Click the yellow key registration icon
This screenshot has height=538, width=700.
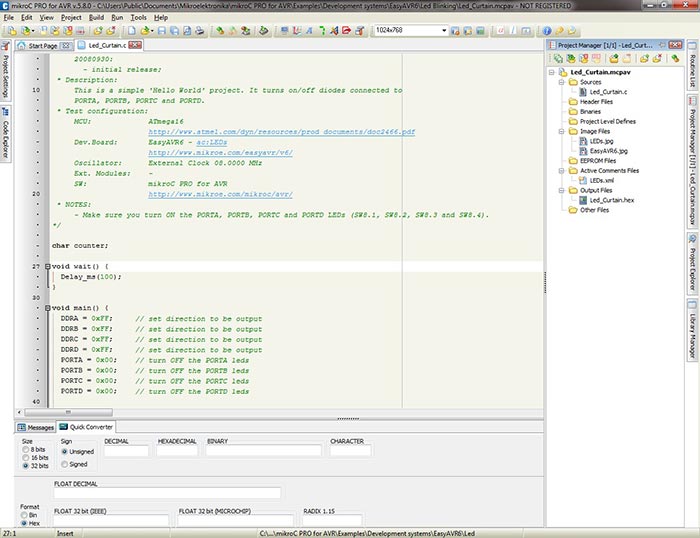point(559,31)
